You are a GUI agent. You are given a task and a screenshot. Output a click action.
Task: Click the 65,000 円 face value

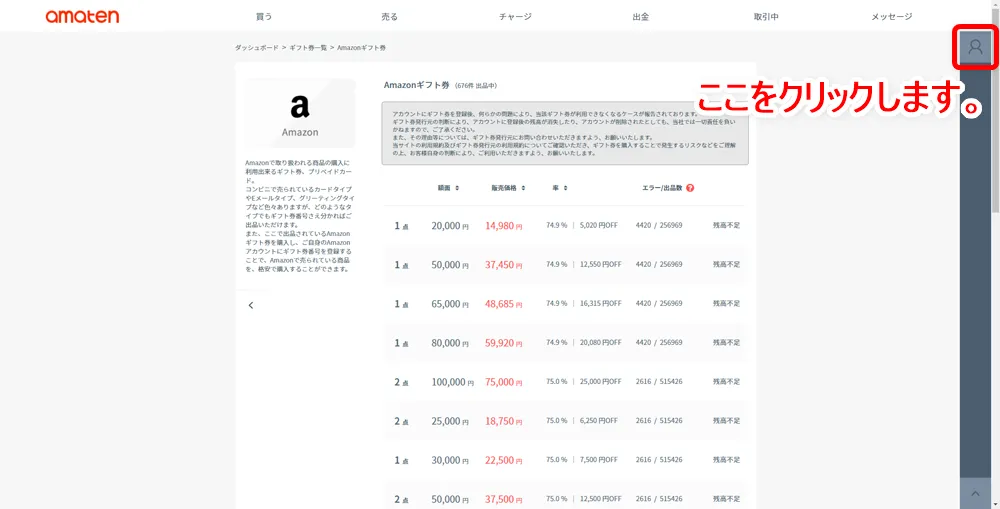[x=450, y=304]
